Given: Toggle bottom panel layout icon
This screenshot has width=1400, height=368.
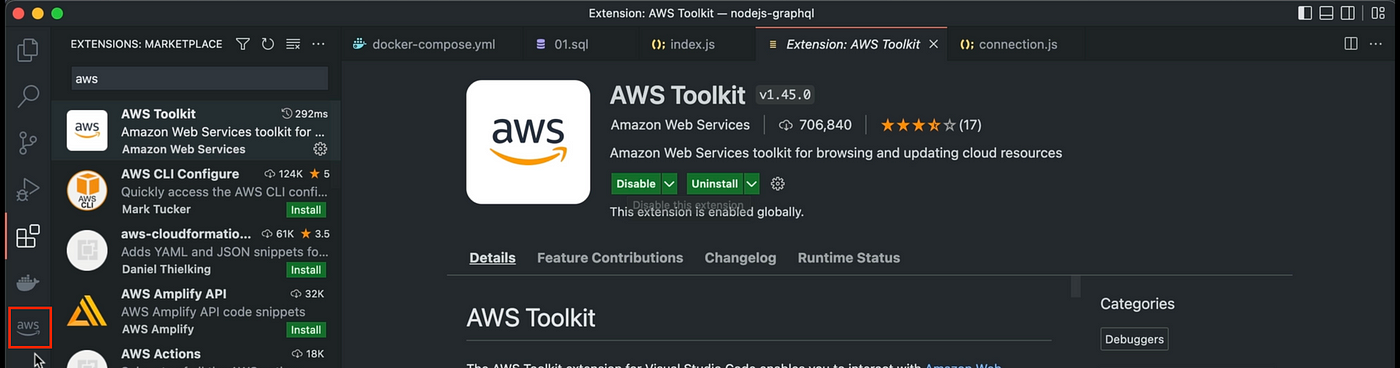Looking at the screenshot, I should point(1328,13).
